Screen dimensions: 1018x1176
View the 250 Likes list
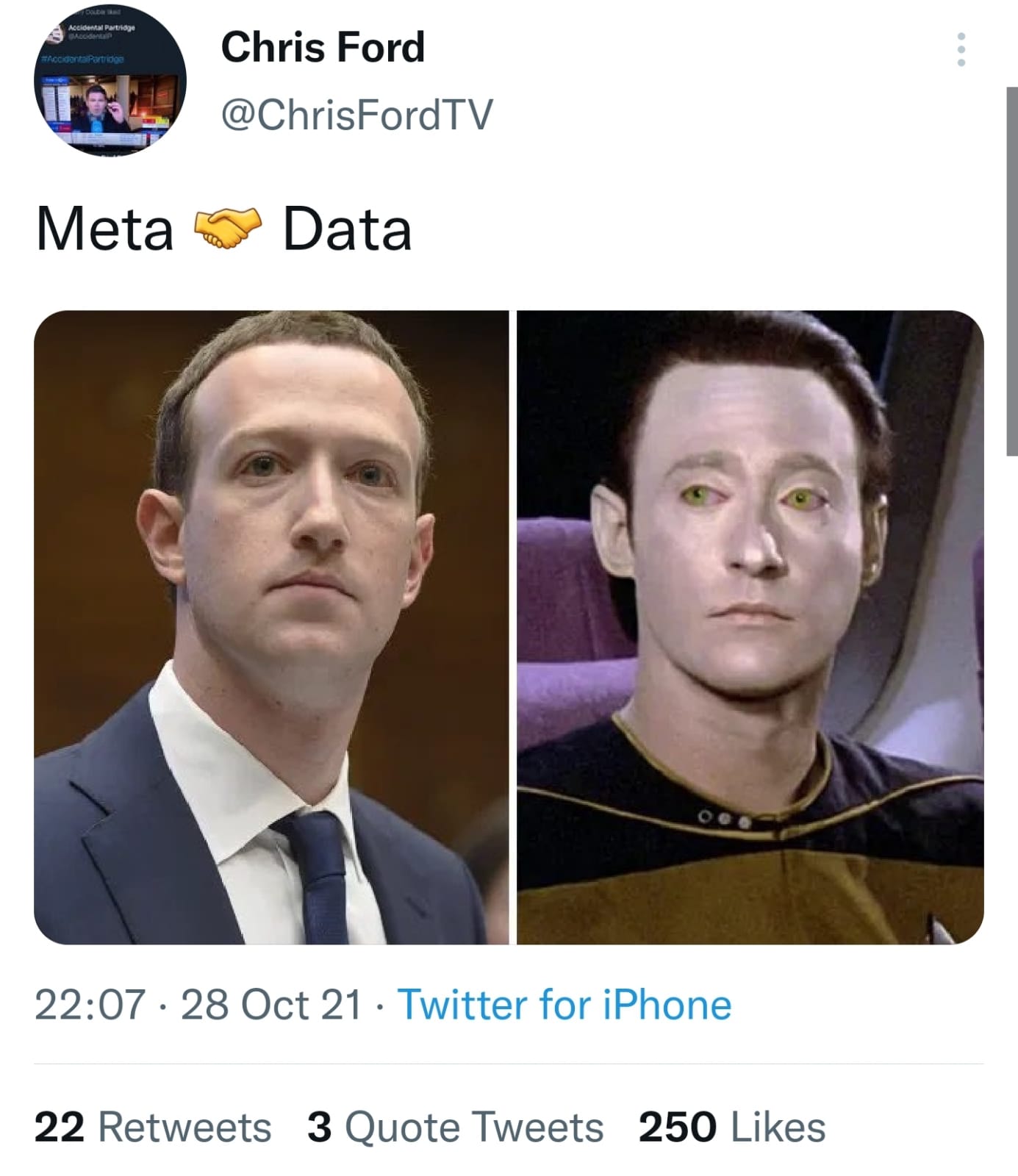(732, 1127)
